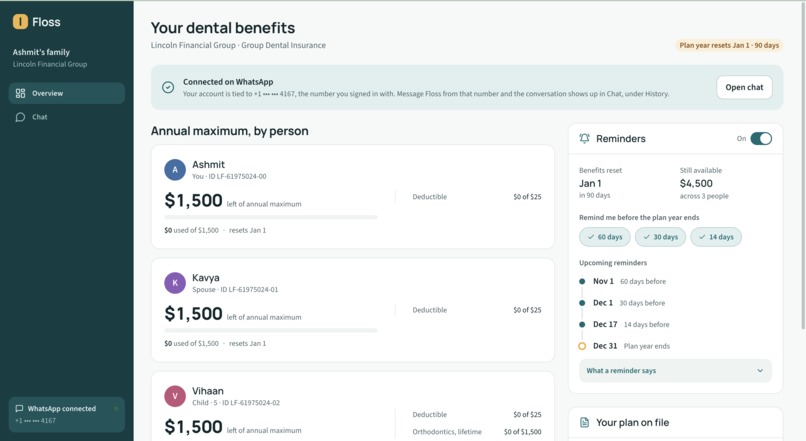
Task: Toggle the 30 days reminder chip
Action: [x=661, y=237]
